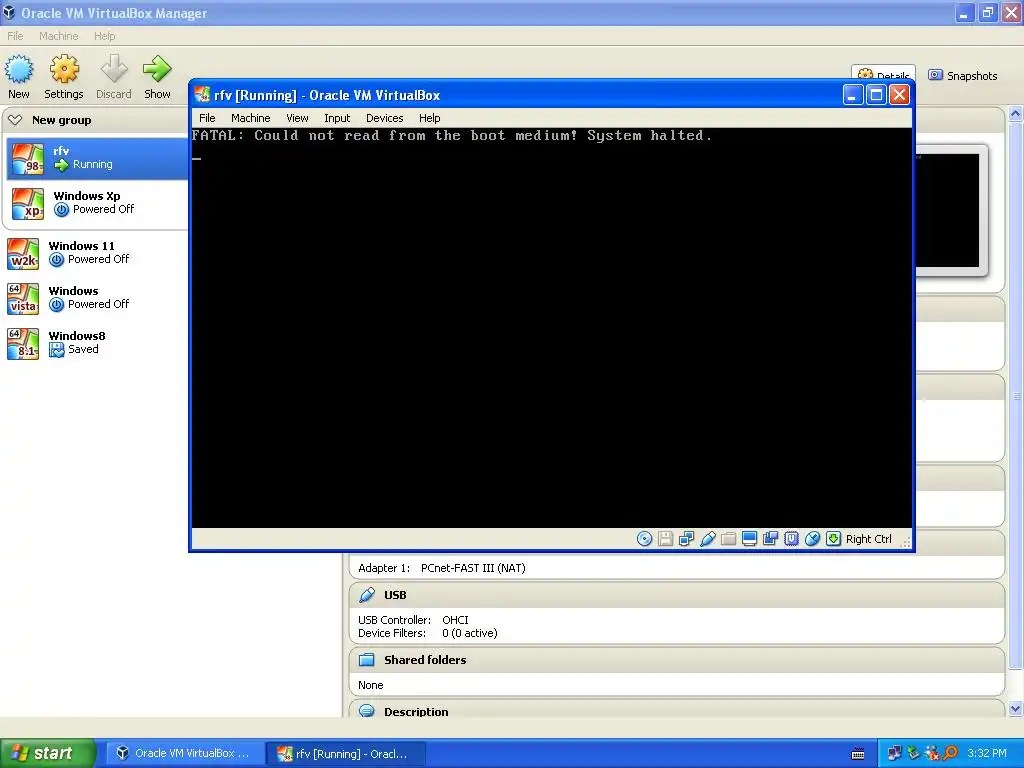Switch to rfv [Running] taskbar button
This screenshot has width=1024, height=768.
[346, 754]
